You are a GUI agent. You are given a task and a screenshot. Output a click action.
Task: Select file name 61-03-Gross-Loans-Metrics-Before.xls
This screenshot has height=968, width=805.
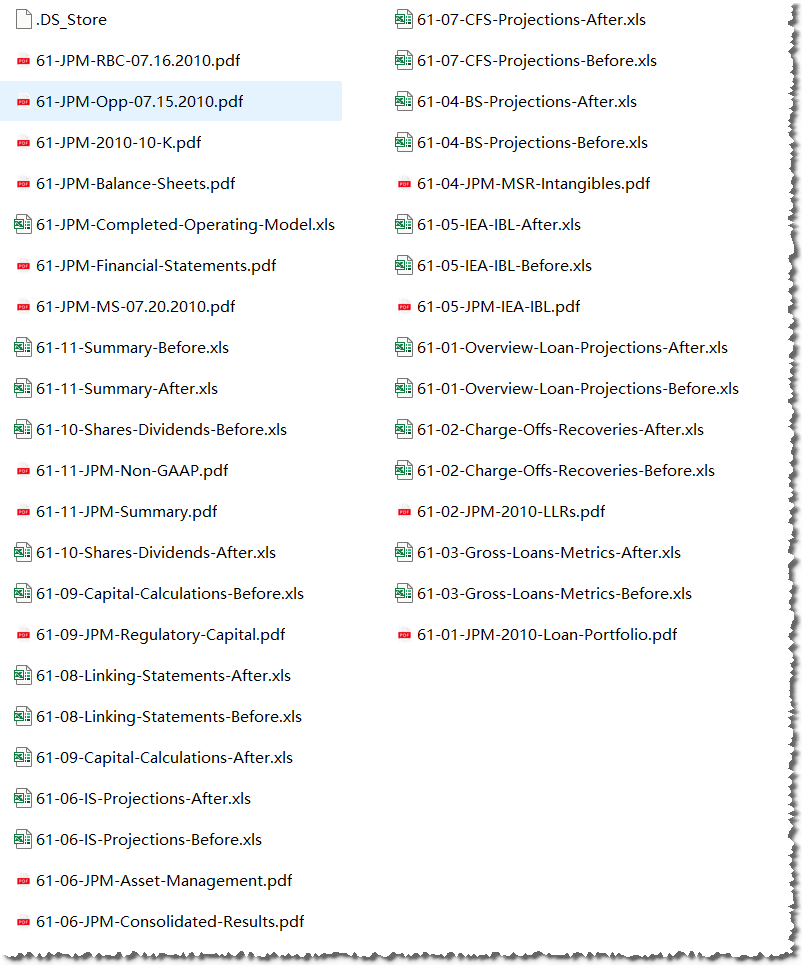pos(554,594)
